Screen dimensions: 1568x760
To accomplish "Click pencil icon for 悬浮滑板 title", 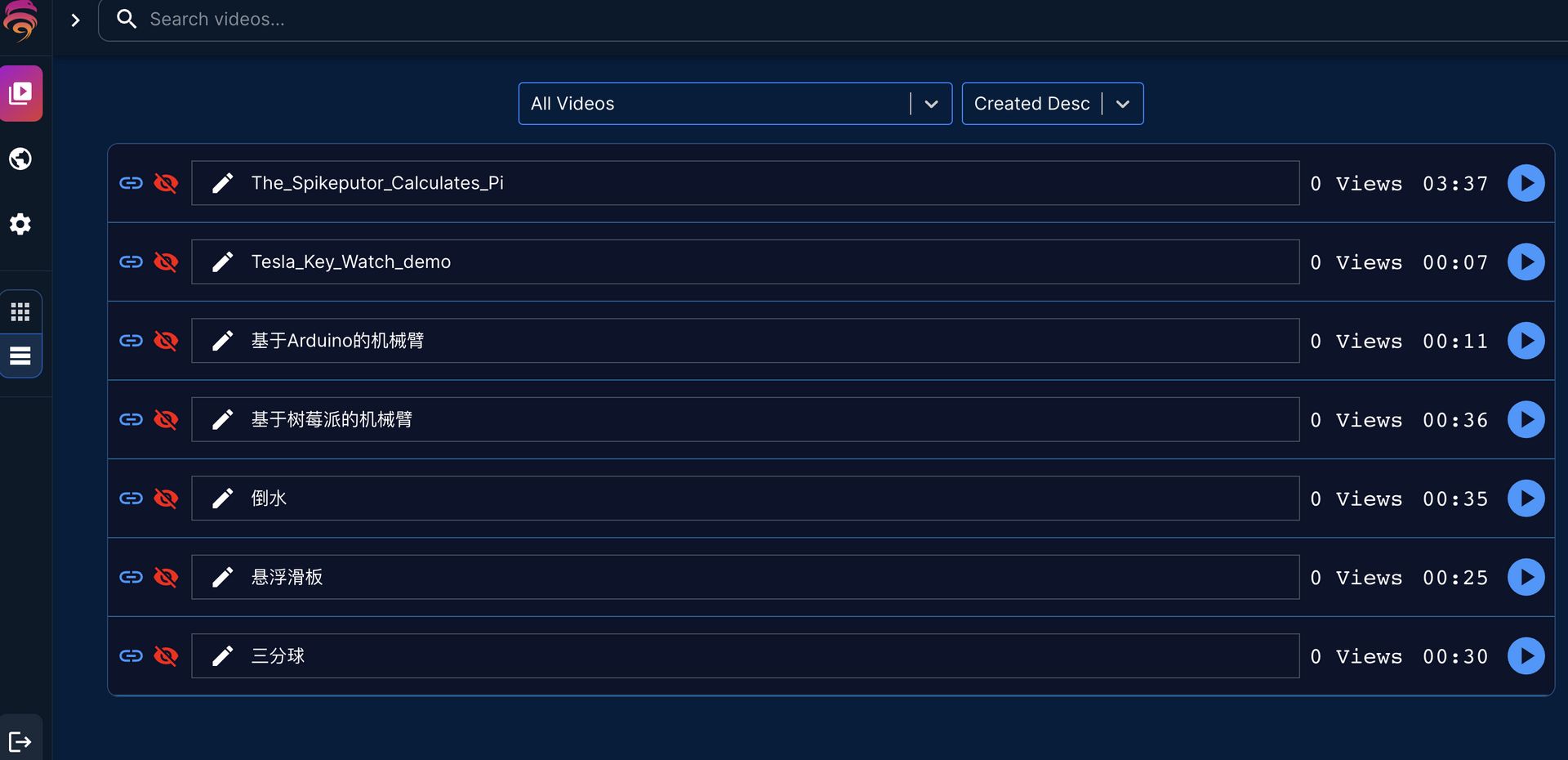I will 222,577.
